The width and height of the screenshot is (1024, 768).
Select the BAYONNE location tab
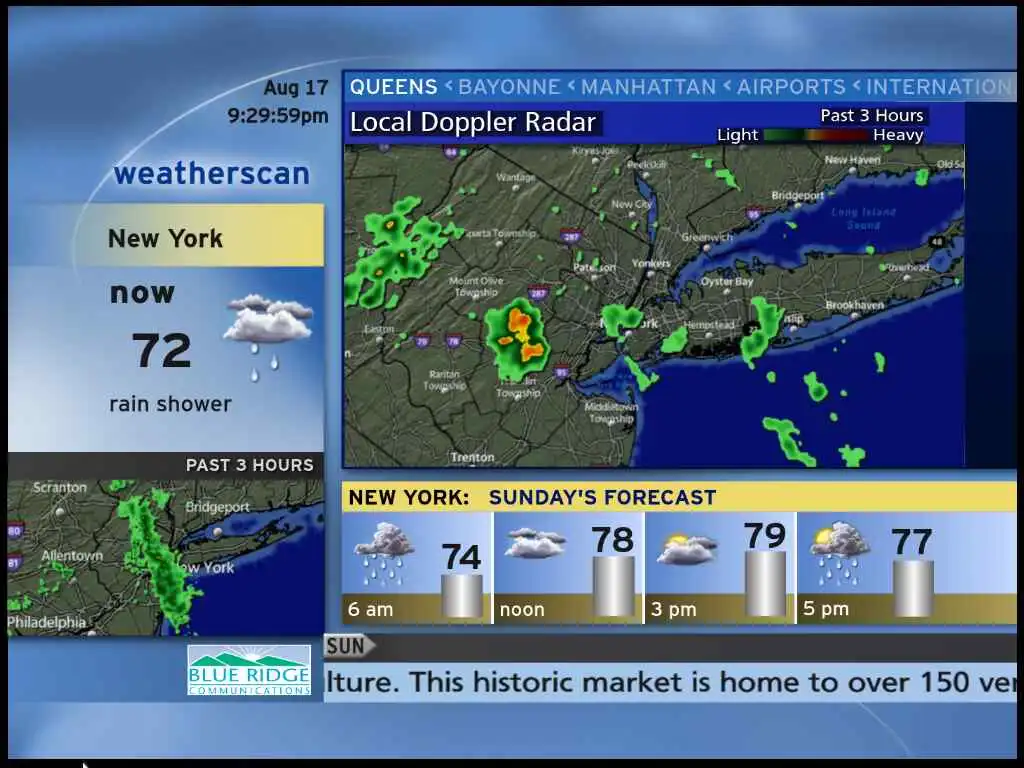click(x=509, y=87)
